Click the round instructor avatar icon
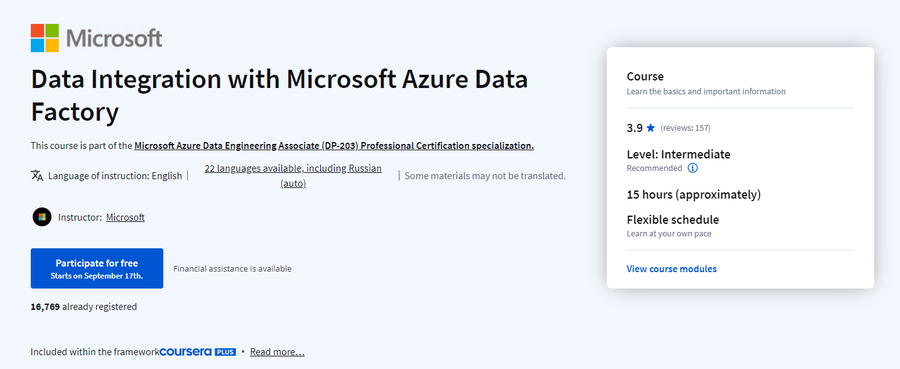This screenshot has width=900, height=369. (x=42, y=217)
